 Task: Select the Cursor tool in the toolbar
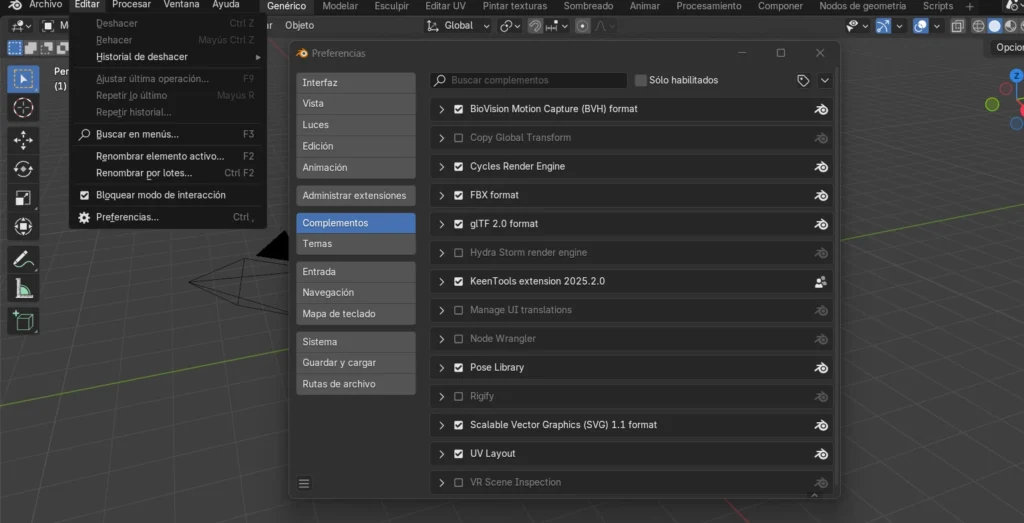click(x=23, y=108)
